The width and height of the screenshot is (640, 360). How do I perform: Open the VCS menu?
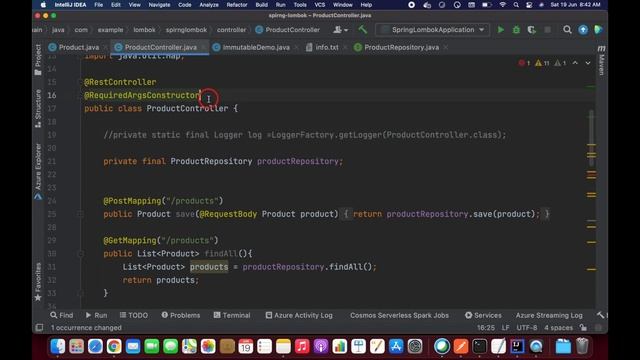pos(320,5)
